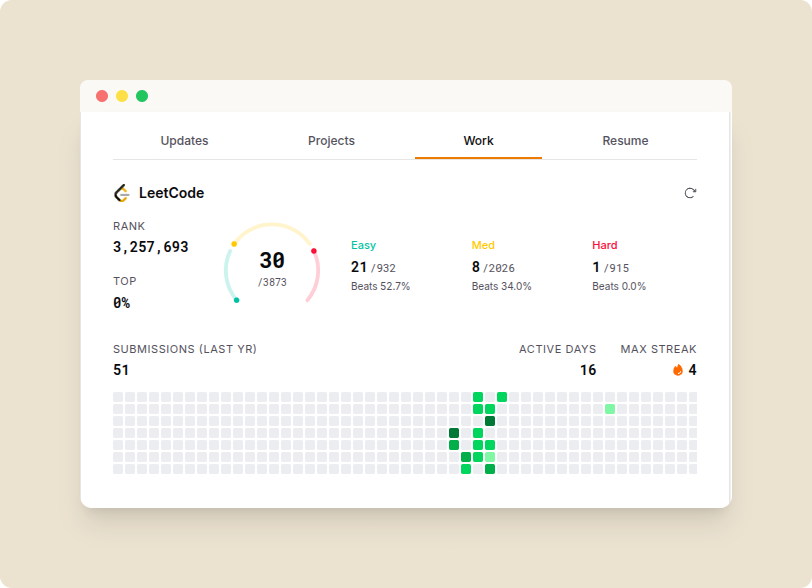Viewport: 812px width, 588px height.
Task: Click the Med difficulty label
Action: (x=483, y=245)
